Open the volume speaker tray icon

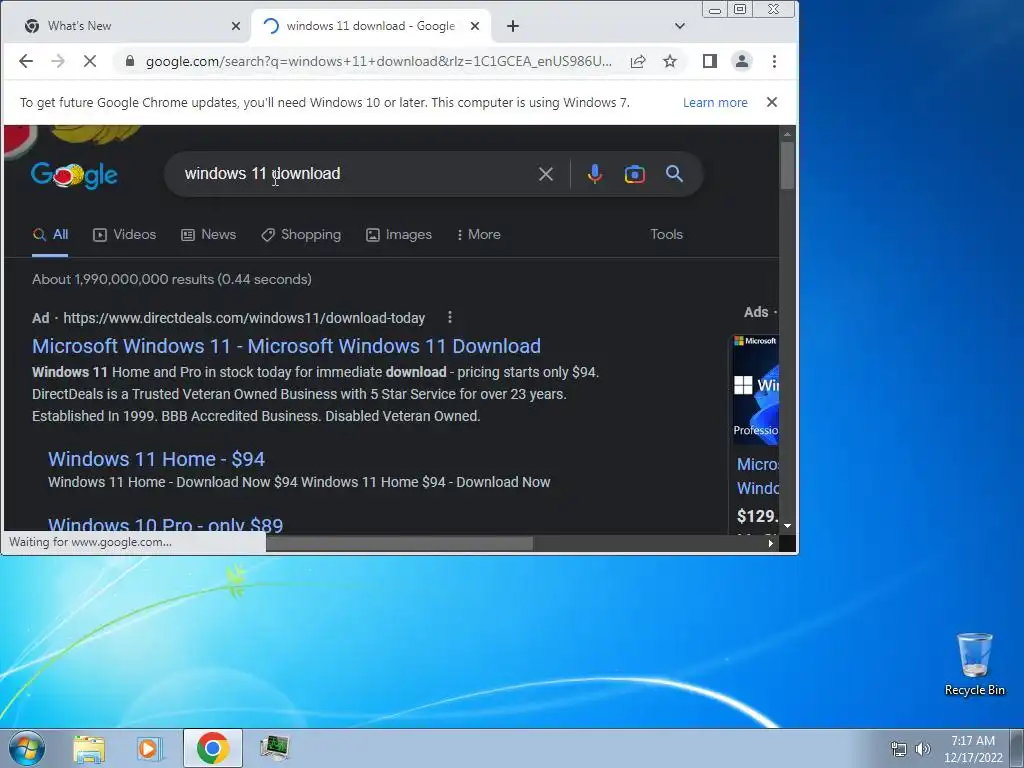tap(922, 749)
